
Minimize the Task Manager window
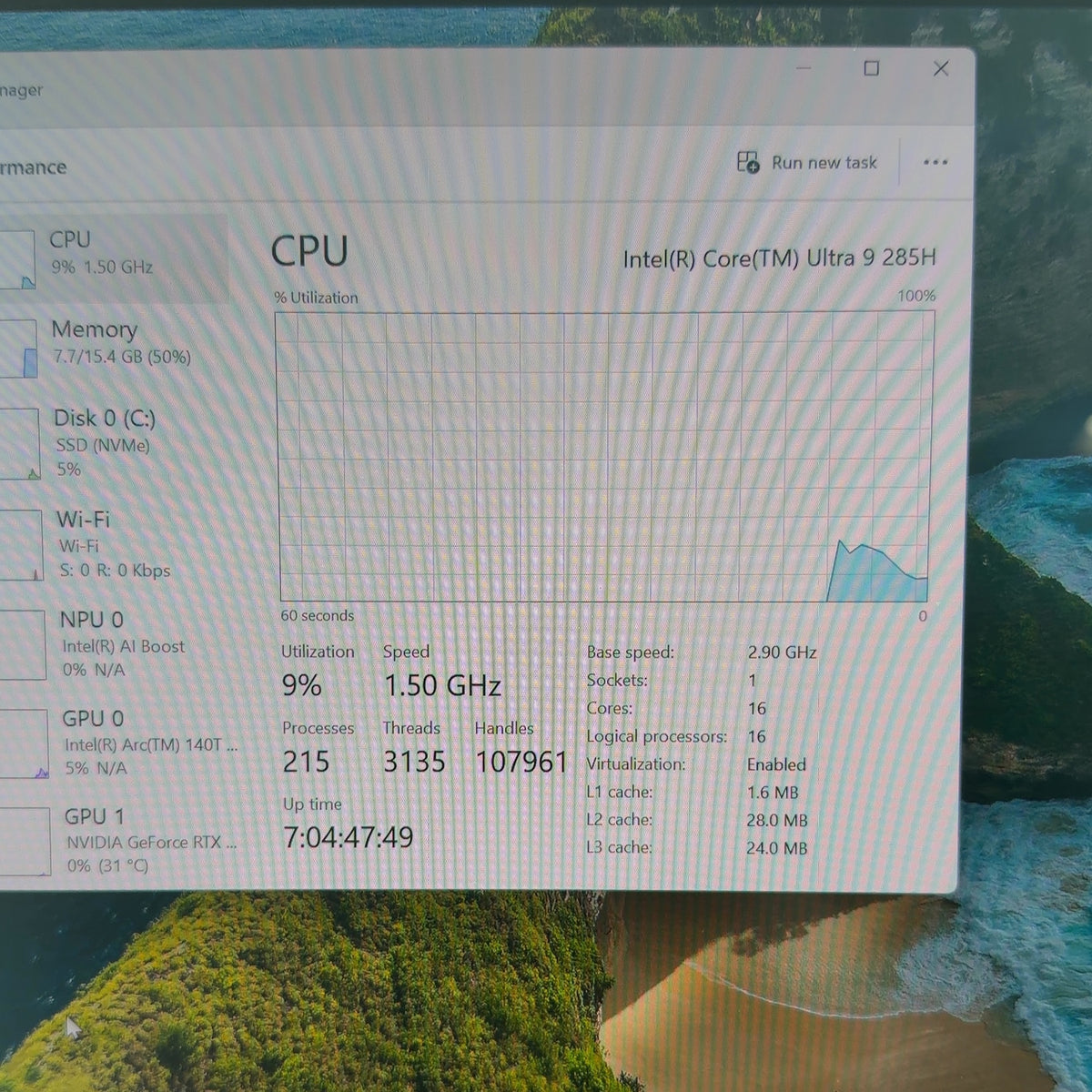click(804, 68)
